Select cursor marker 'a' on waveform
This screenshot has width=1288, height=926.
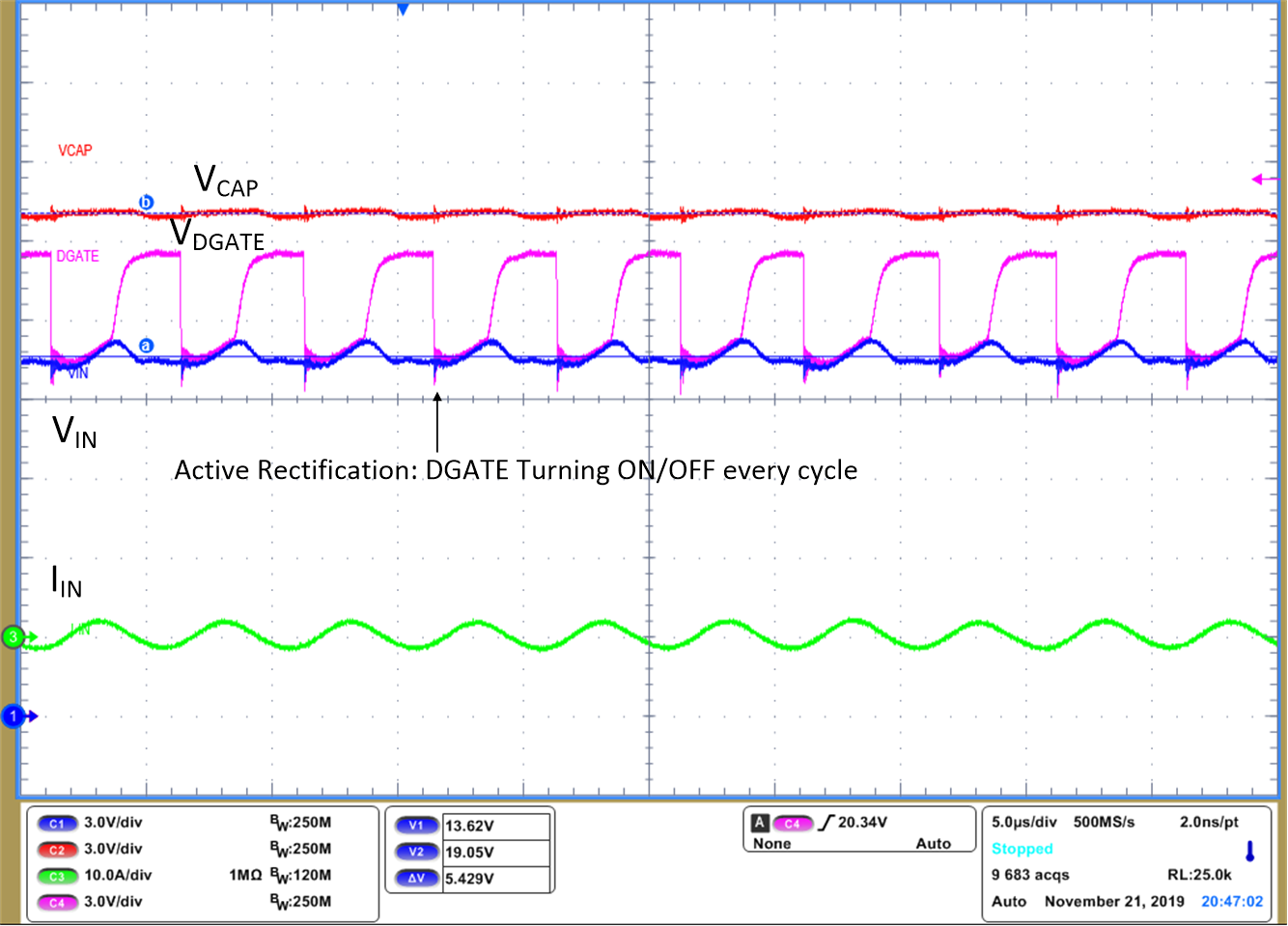click(146, 346)
